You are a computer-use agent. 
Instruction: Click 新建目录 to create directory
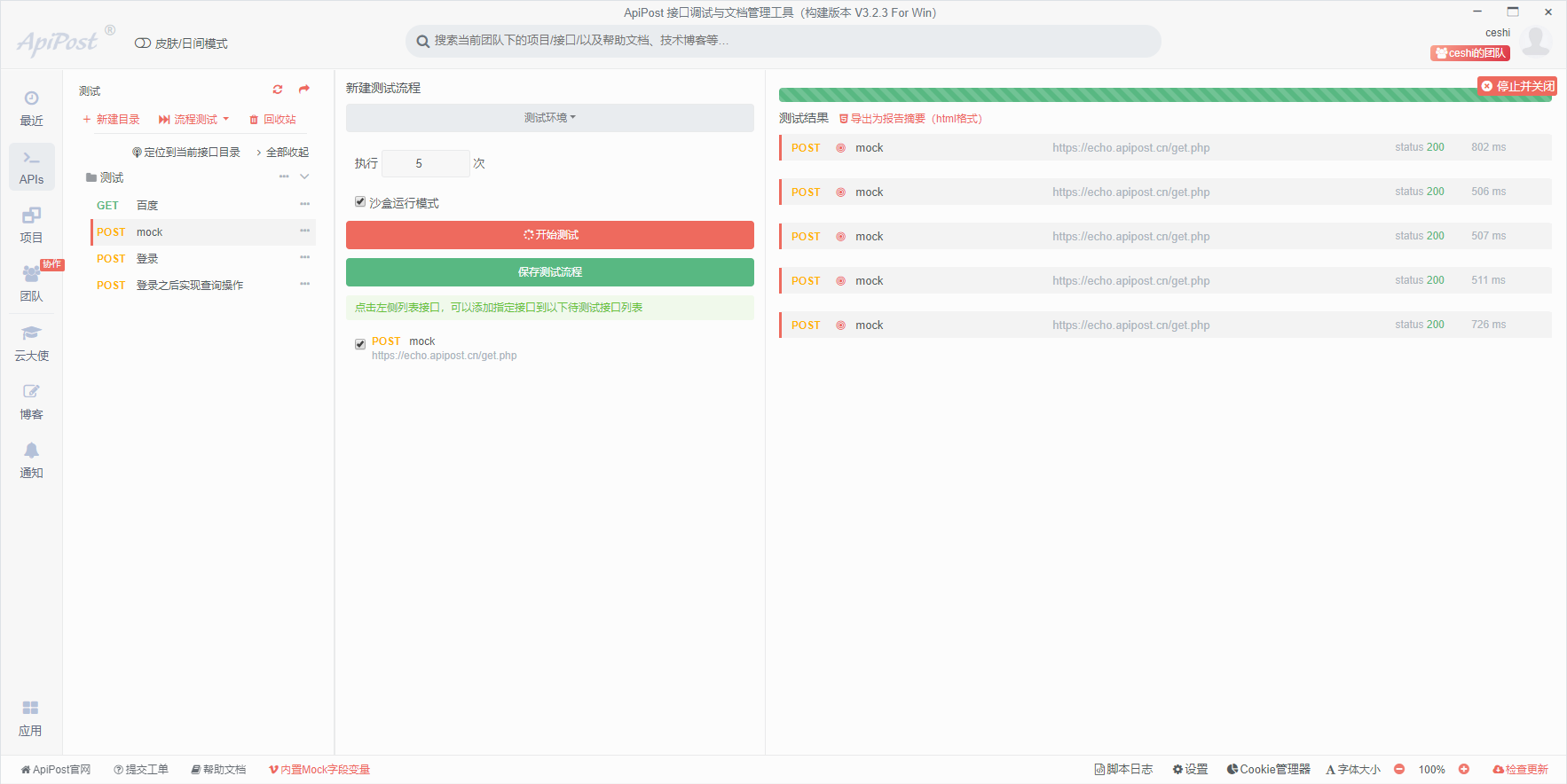(111, 119)
